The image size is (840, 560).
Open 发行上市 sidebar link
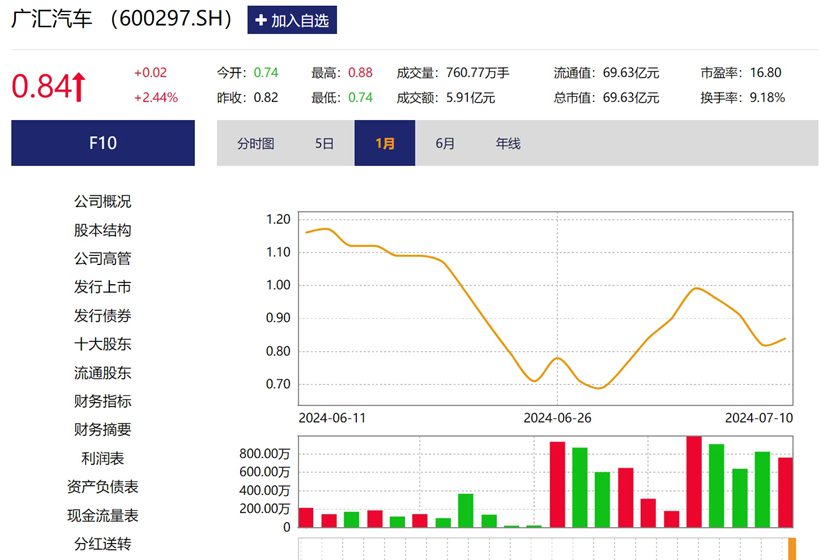click(102, 287)
